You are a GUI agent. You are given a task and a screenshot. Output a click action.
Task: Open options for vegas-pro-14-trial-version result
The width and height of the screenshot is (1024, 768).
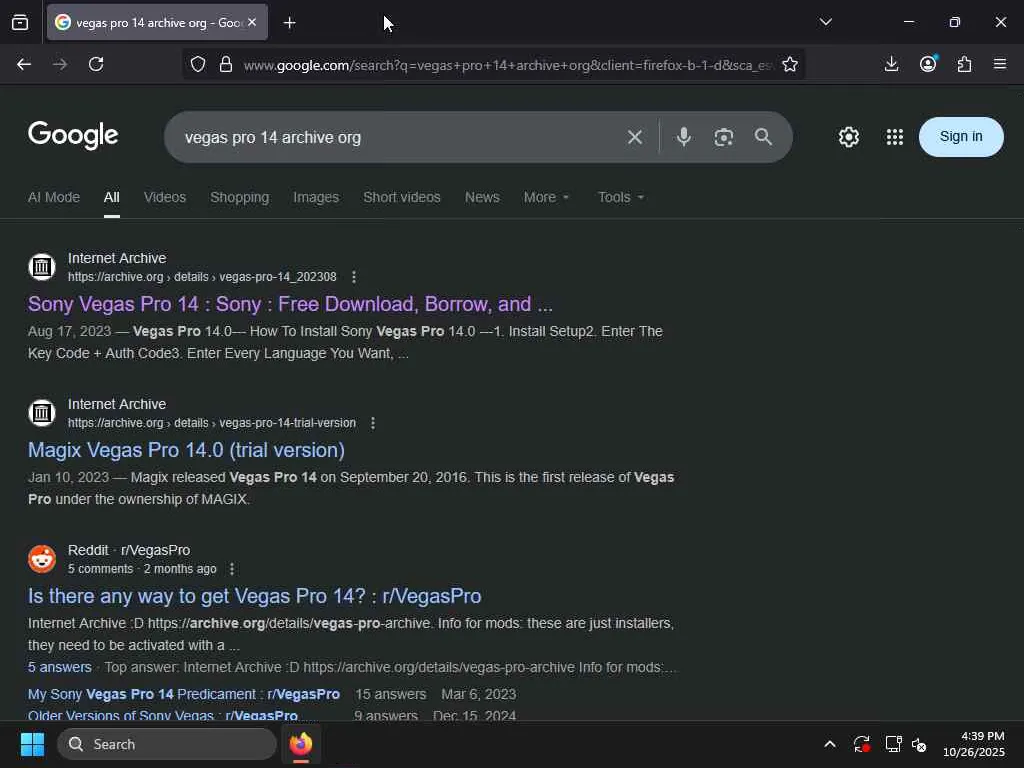click(373, 423)
